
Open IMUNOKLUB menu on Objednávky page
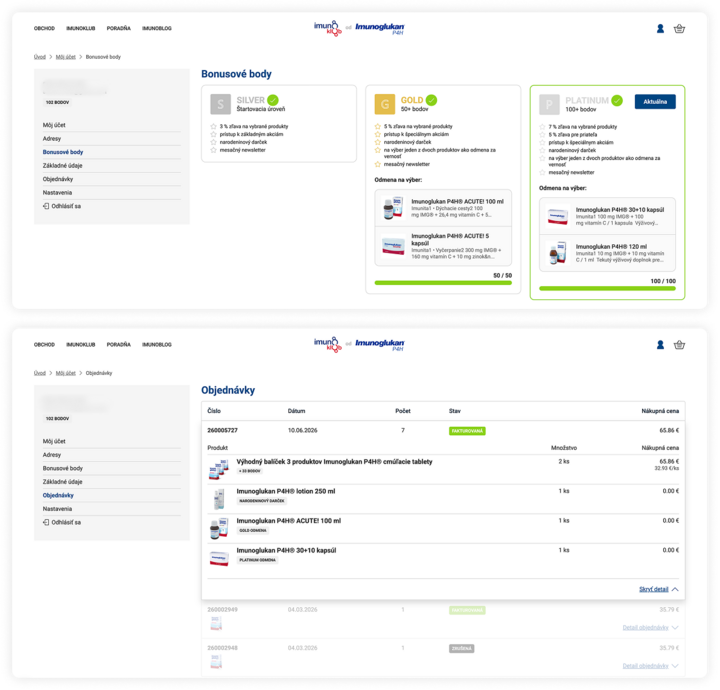point(81,345)
